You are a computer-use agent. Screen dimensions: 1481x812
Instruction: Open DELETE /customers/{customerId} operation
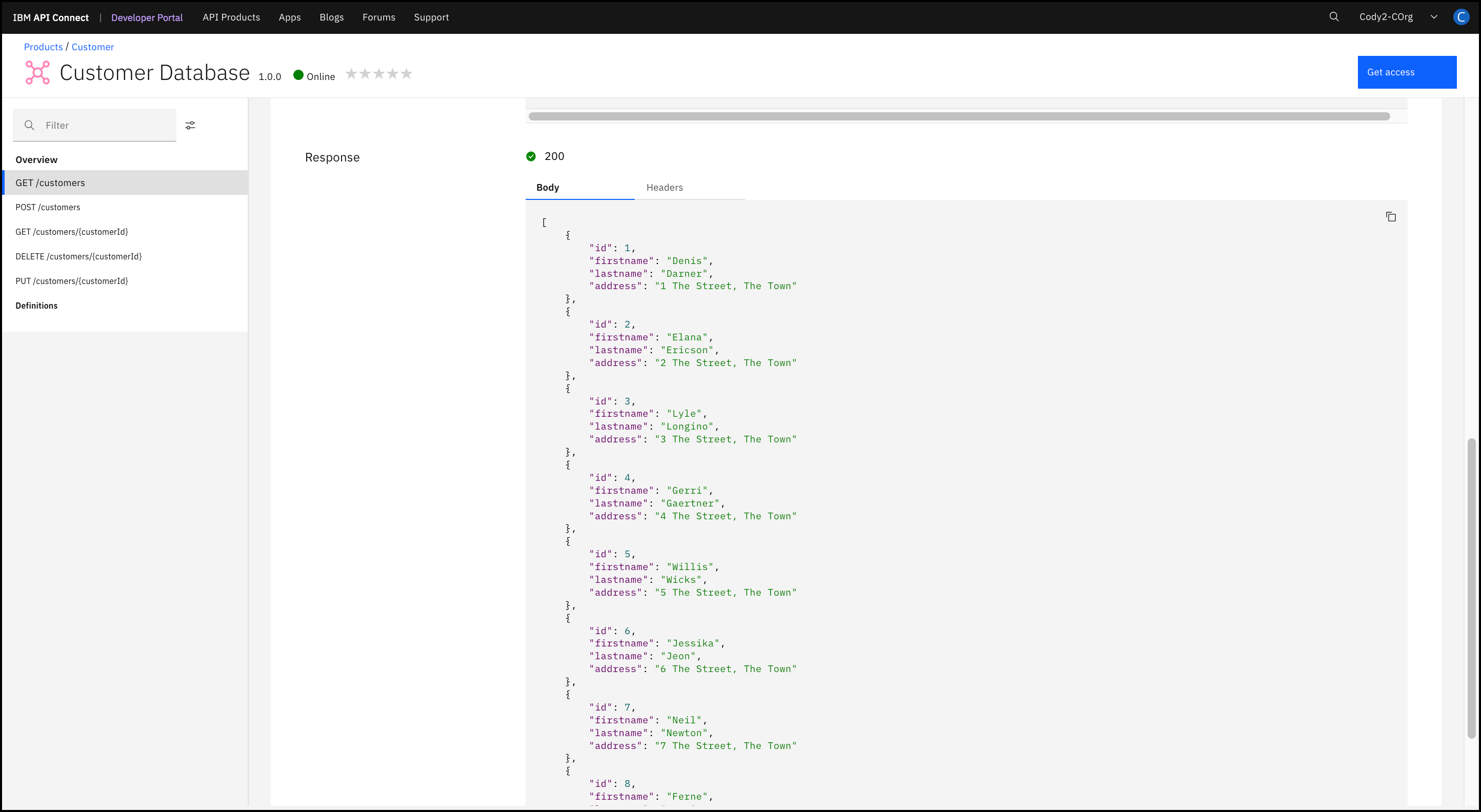(79, 256)
